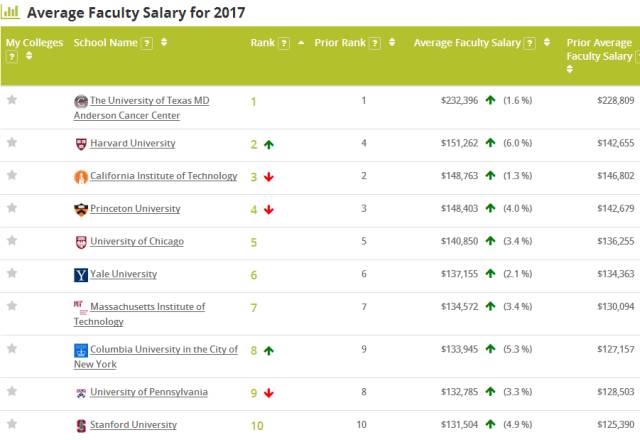Star Harvard University as a favorite
Image resolution: width=640 pixels, height=440 pixels.
[12, 142]
